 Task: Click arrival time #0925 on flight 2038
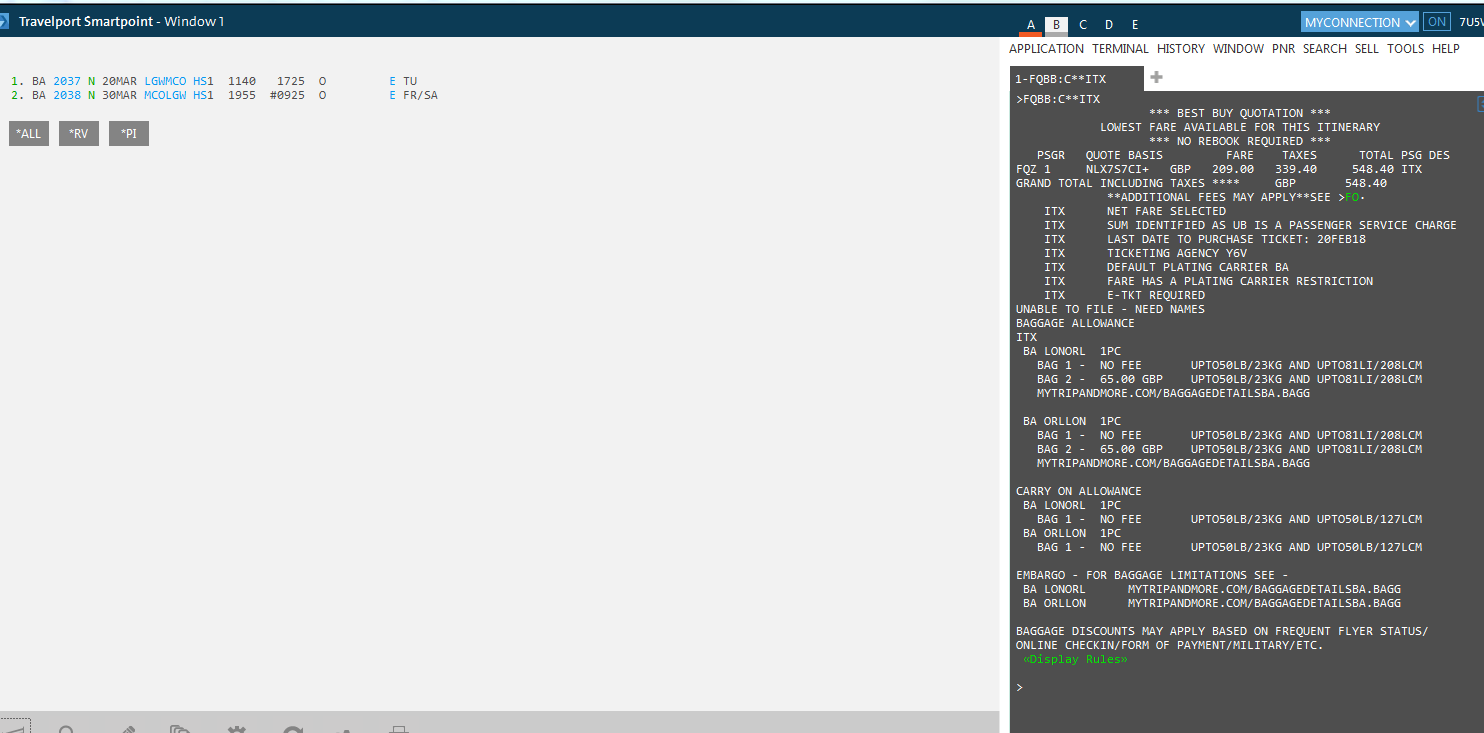point(287,95)
